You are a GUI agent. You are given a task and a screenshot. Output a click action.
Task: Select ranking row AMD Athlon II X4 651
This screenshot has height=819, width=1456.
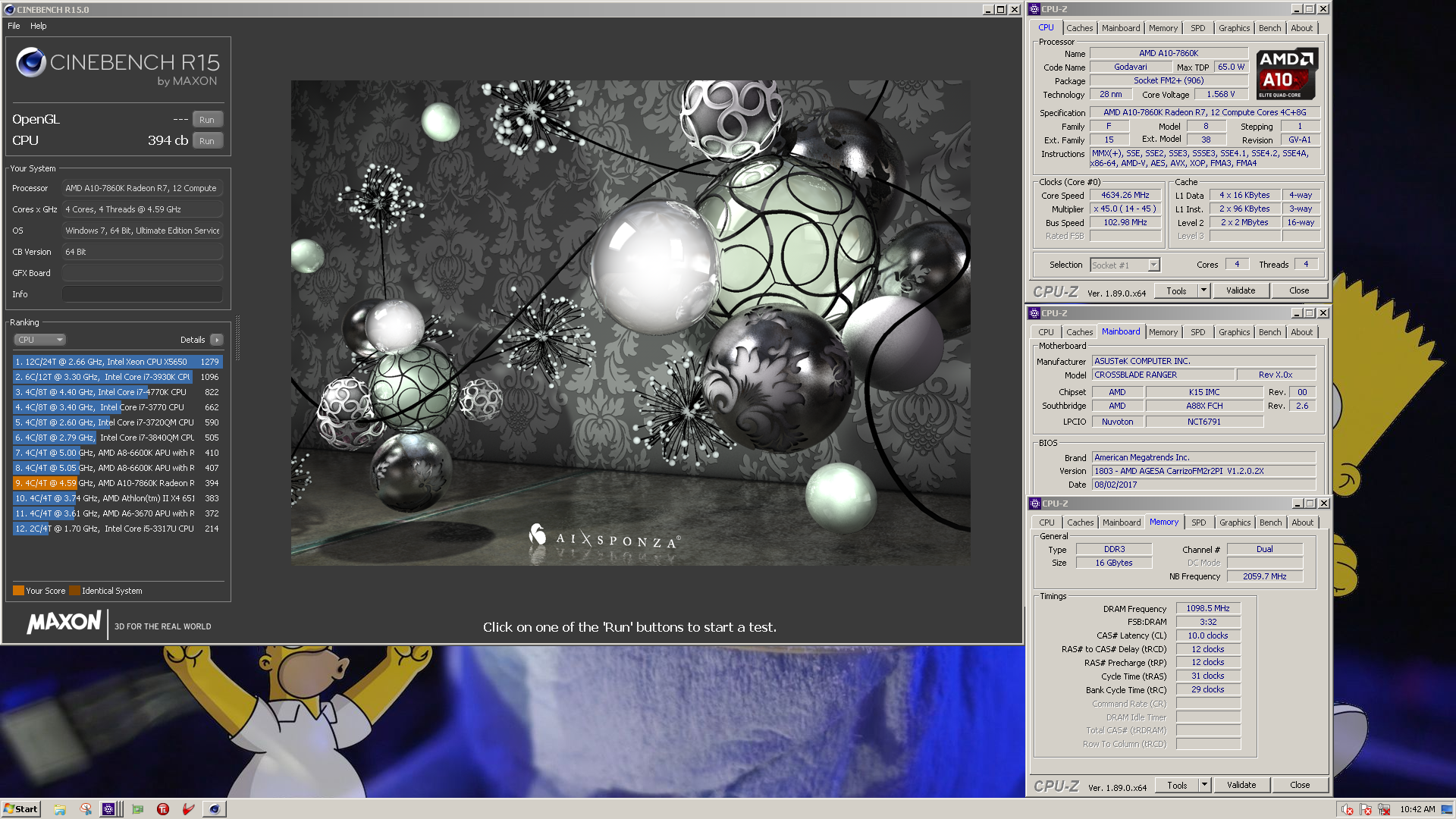click(x=118, y=498)
